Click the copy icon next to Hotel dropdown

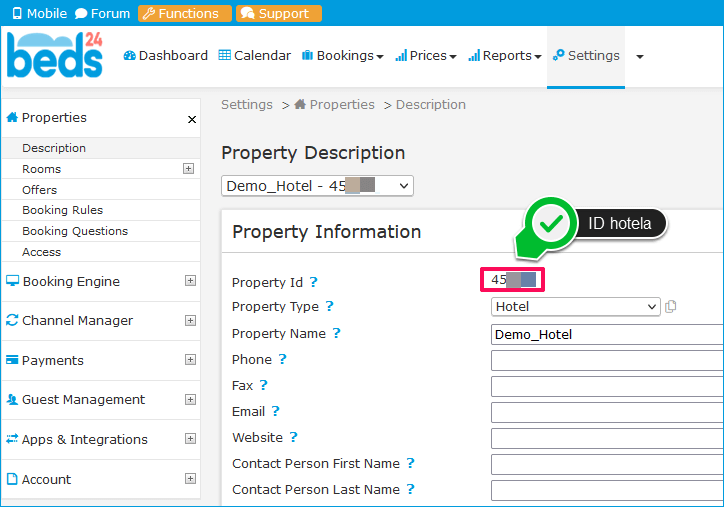click(x=671, y=307)
